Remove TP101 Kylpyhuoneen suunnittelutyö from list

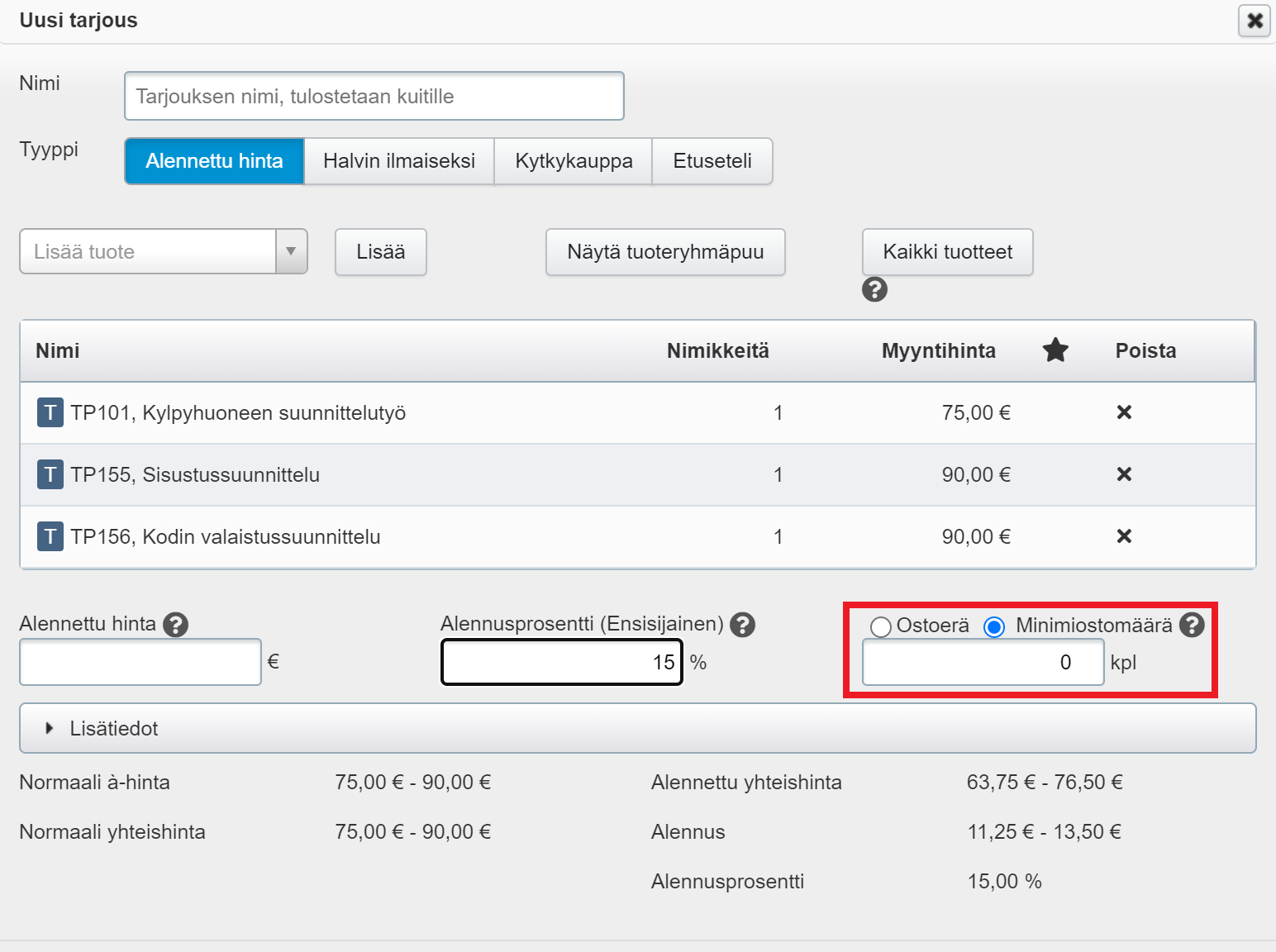point(1124,412)
